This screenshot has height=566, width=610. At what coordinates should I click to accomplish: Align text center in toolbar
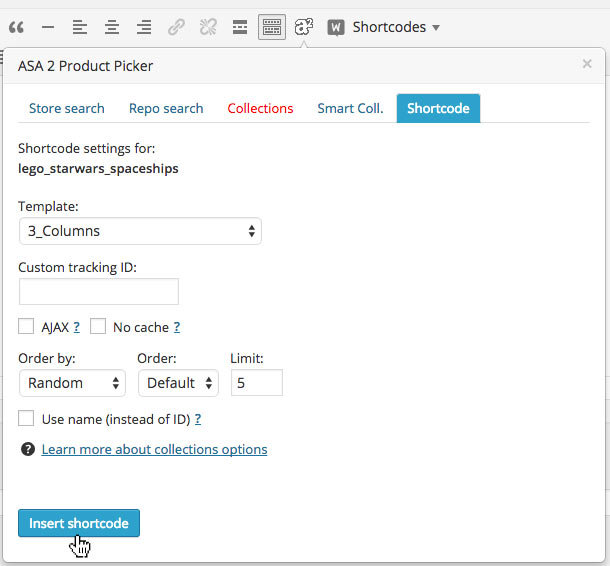(x=112, y=27)
